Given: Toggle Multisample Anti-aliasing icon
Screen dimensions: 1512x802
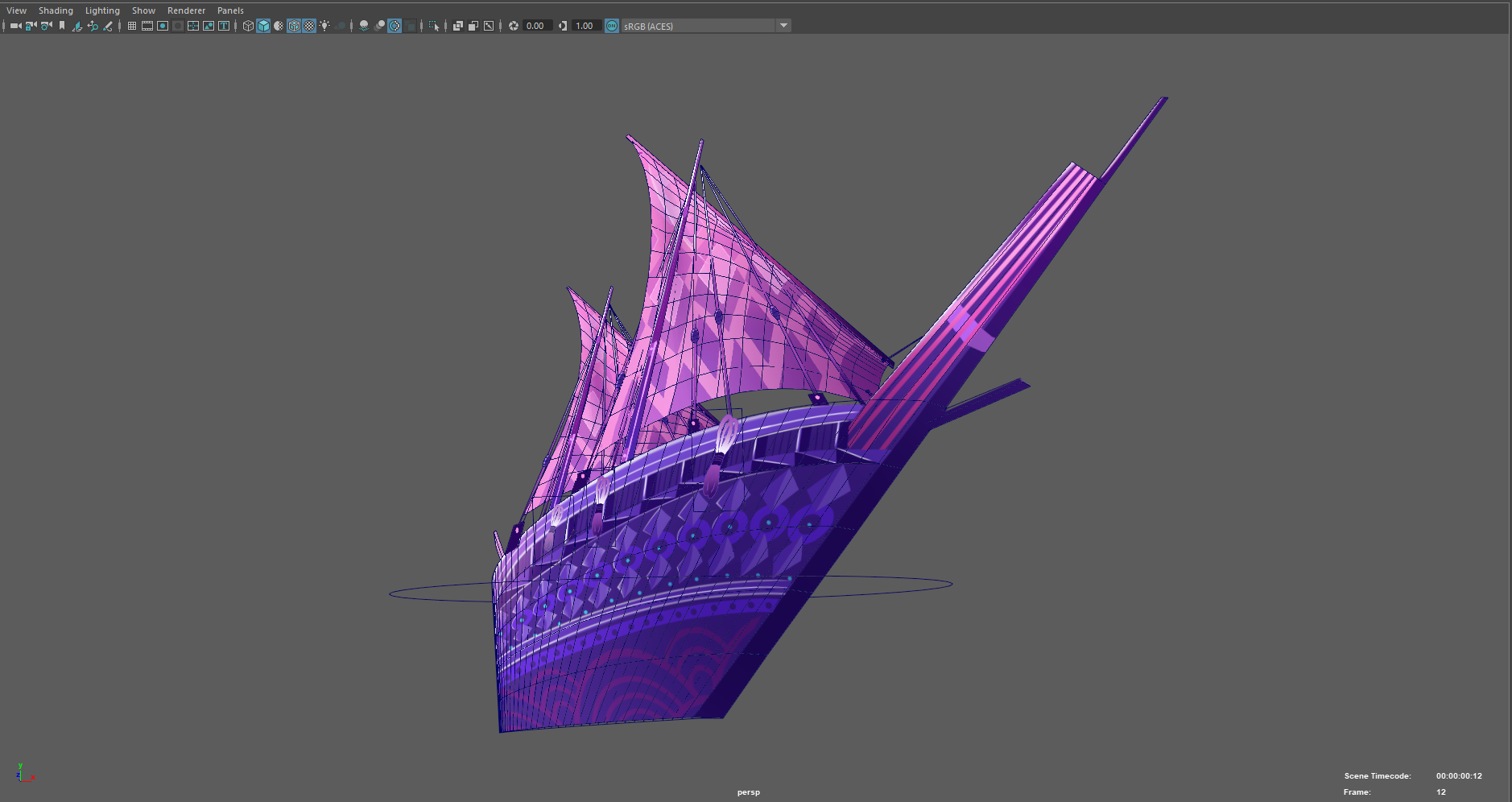Looking at the screenshot, I should pyautogui.click(x=395, y=26).
